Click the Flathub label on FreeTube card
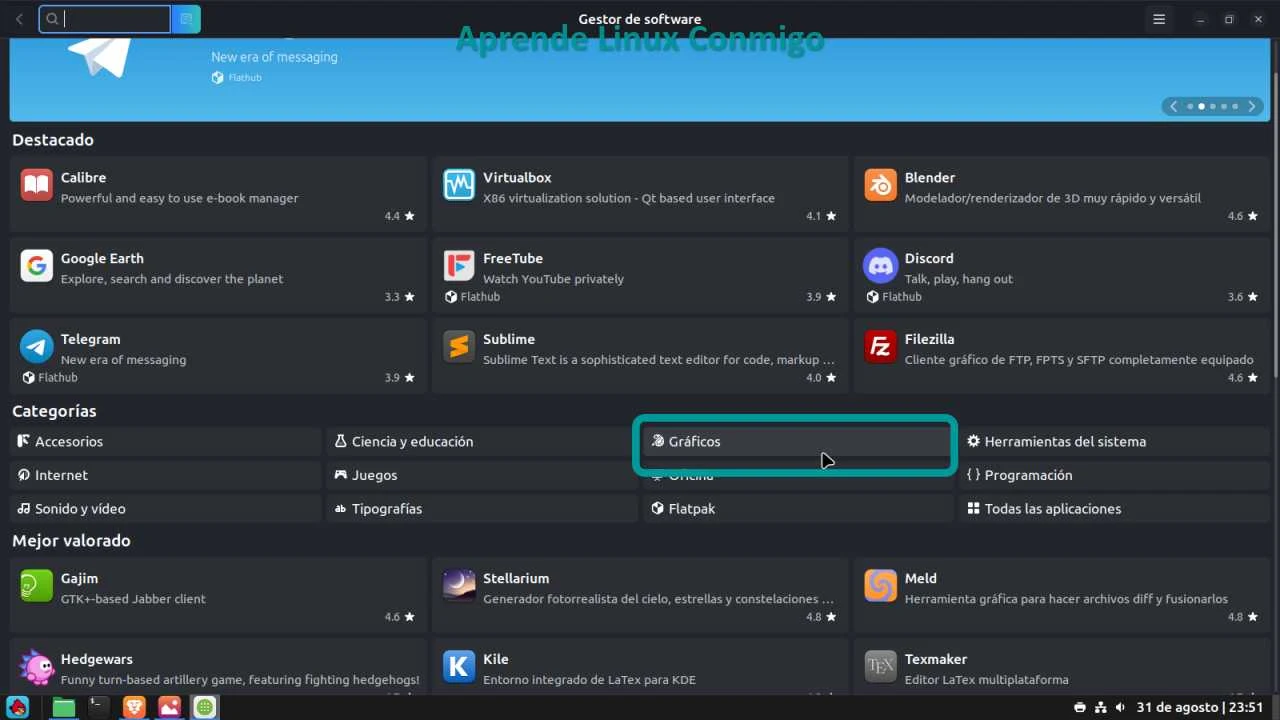The width and height of the screenshot is (1280, 720). click(x=472, y=297)
